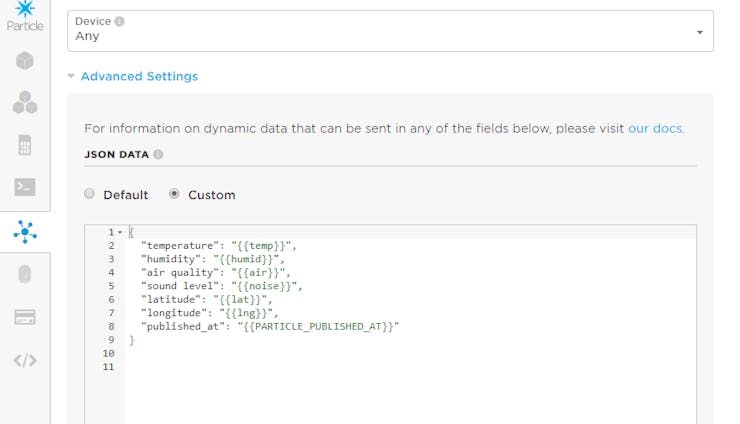The image size is (740, 424).
Task: Fold JSON block at line 1 arrow
Action: point(119,232)
